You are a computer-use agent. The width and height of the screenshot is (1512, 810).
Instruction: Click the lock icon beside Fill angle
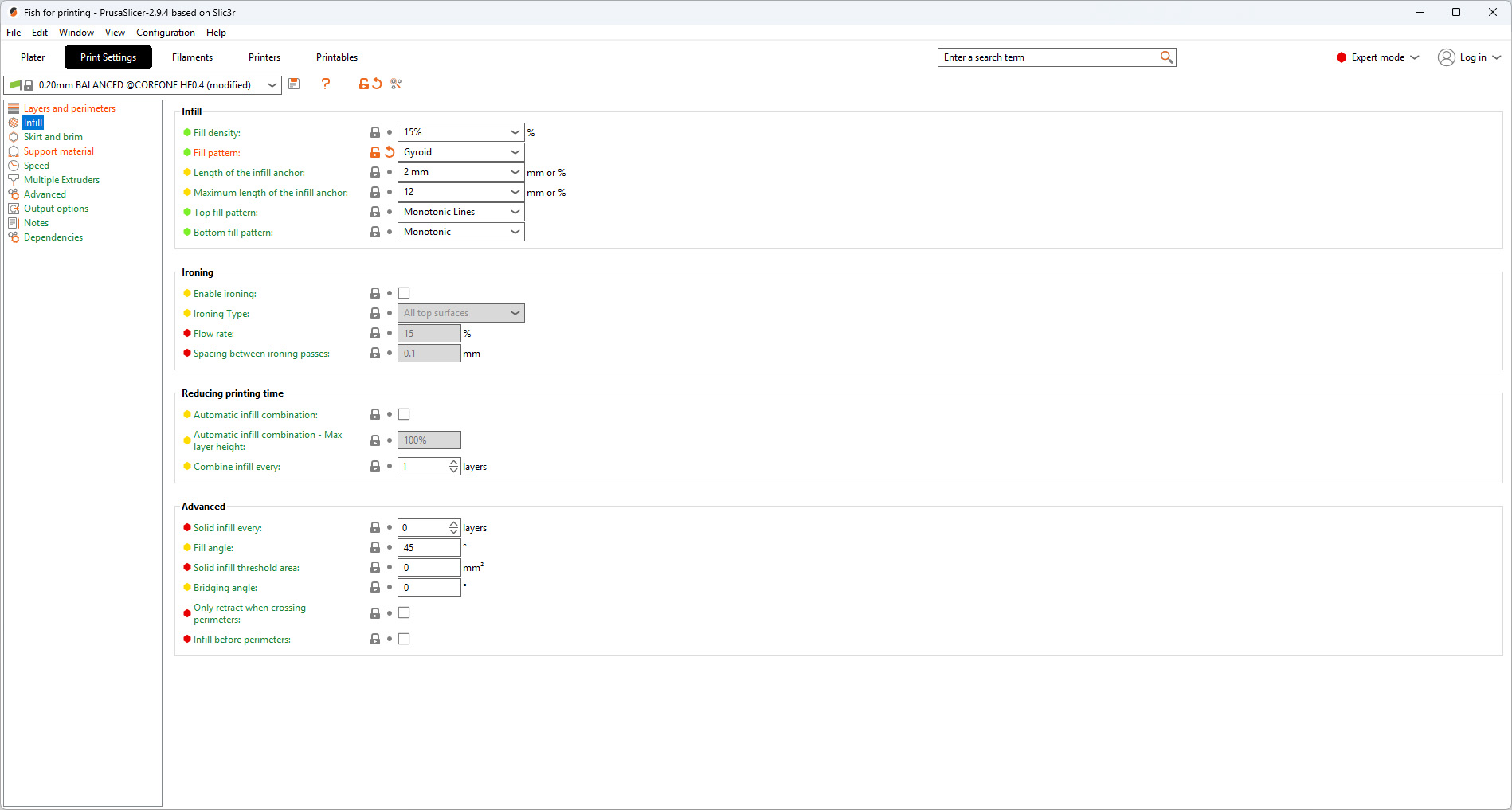[375, 547]
